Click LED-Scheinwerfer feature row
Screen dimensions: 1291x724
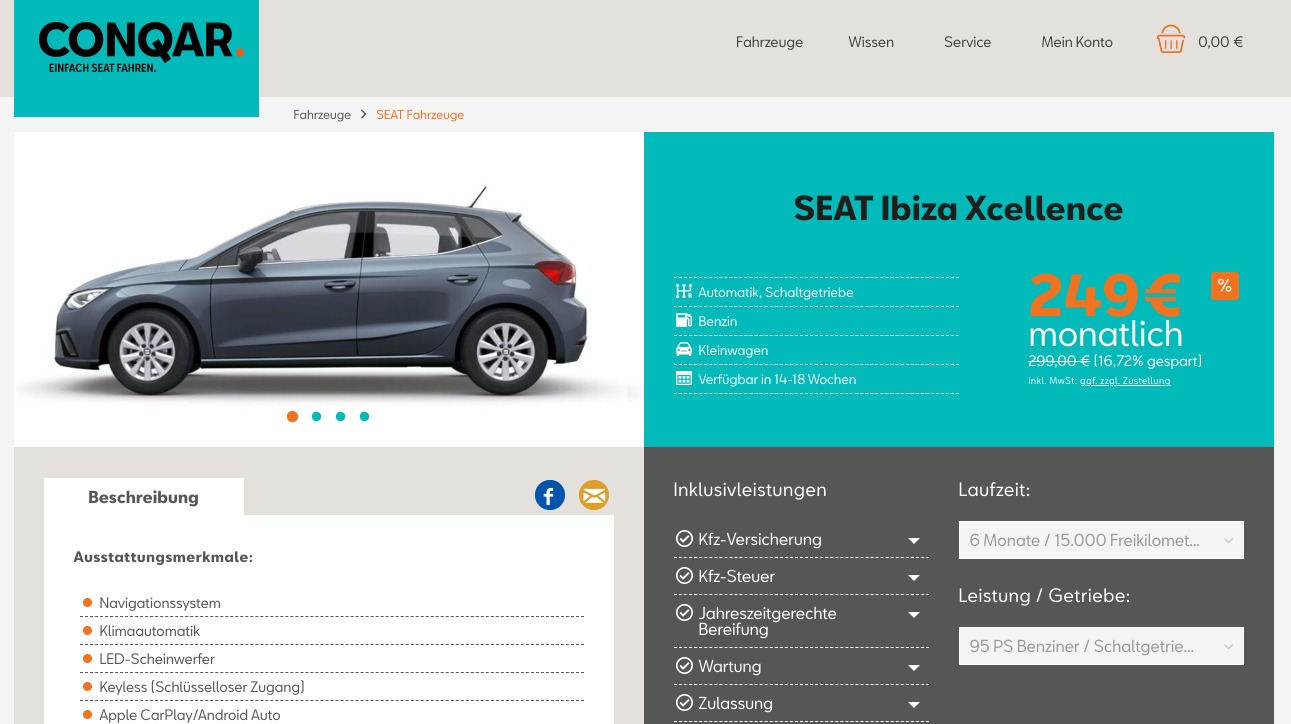(333, 659)
